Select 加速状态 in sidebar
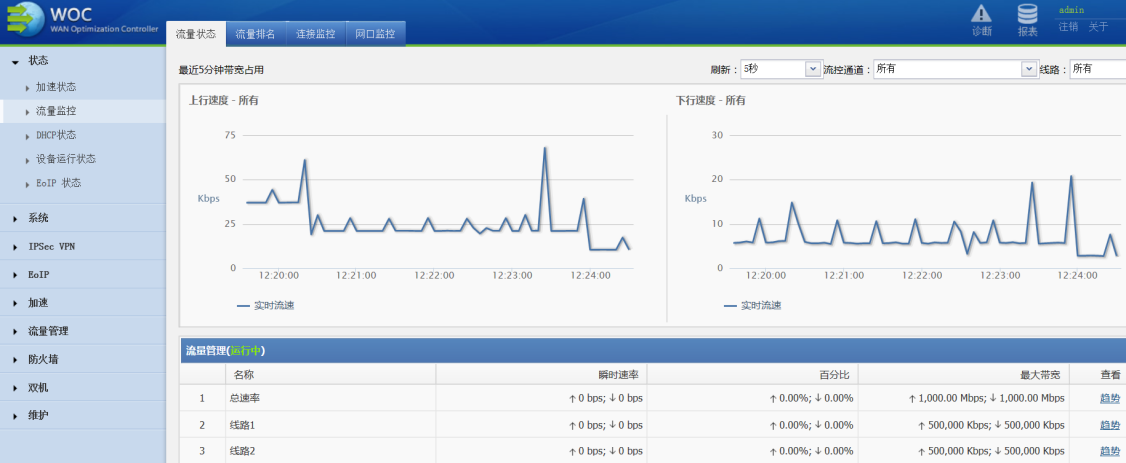 click(x=56, y=87)
